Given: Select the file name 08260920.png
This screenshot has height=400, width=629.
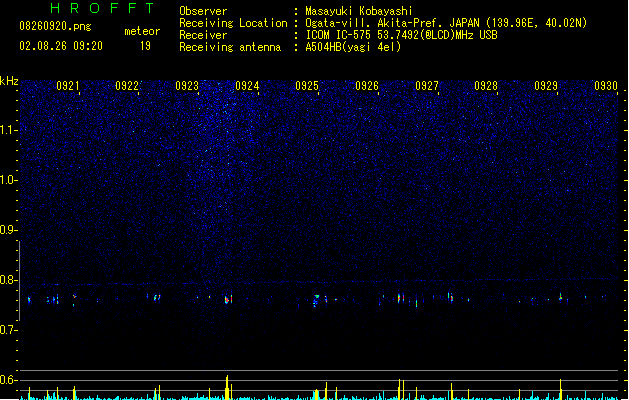Looking at the screenshot, I should pyautogui.click(x=55, y=26).
